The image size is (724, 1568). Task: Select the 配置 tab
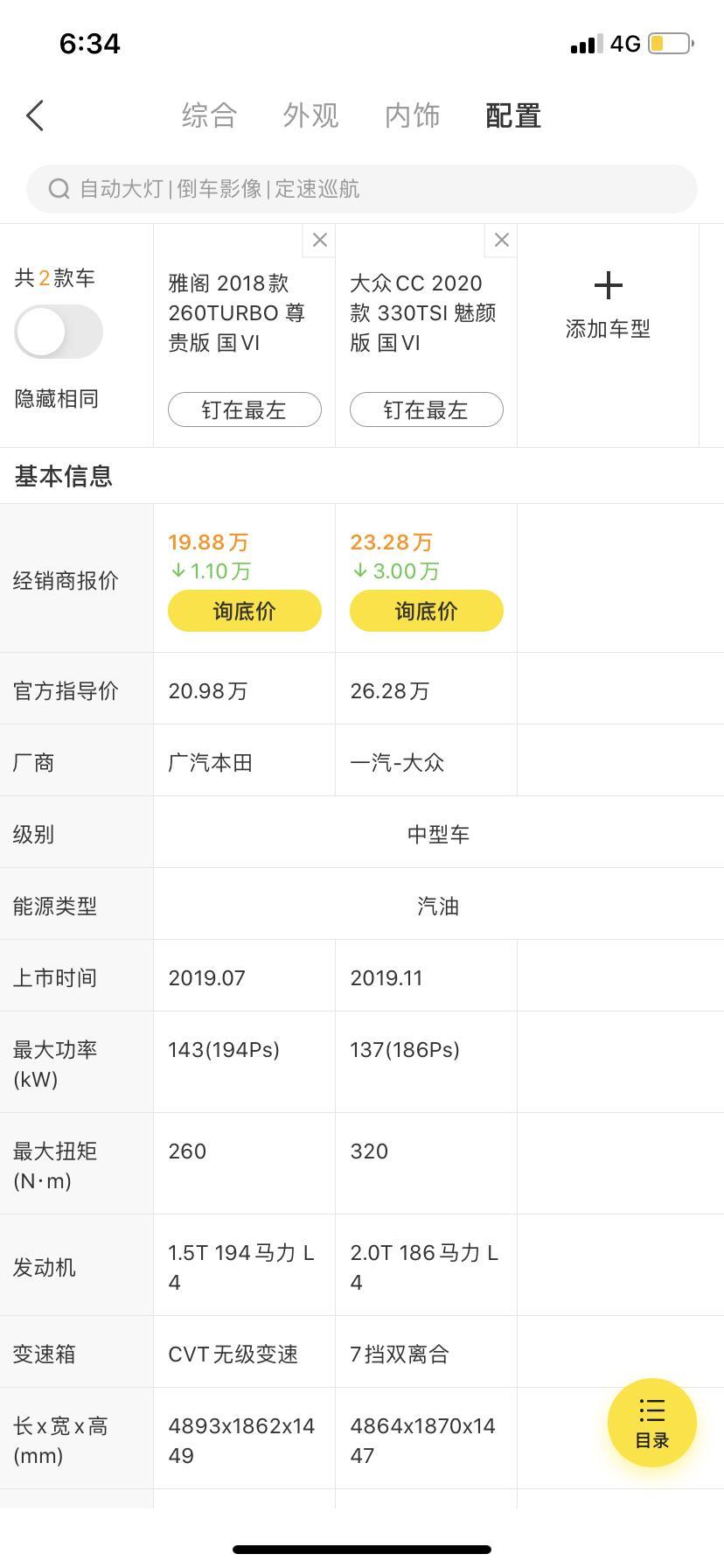[513, 115]
